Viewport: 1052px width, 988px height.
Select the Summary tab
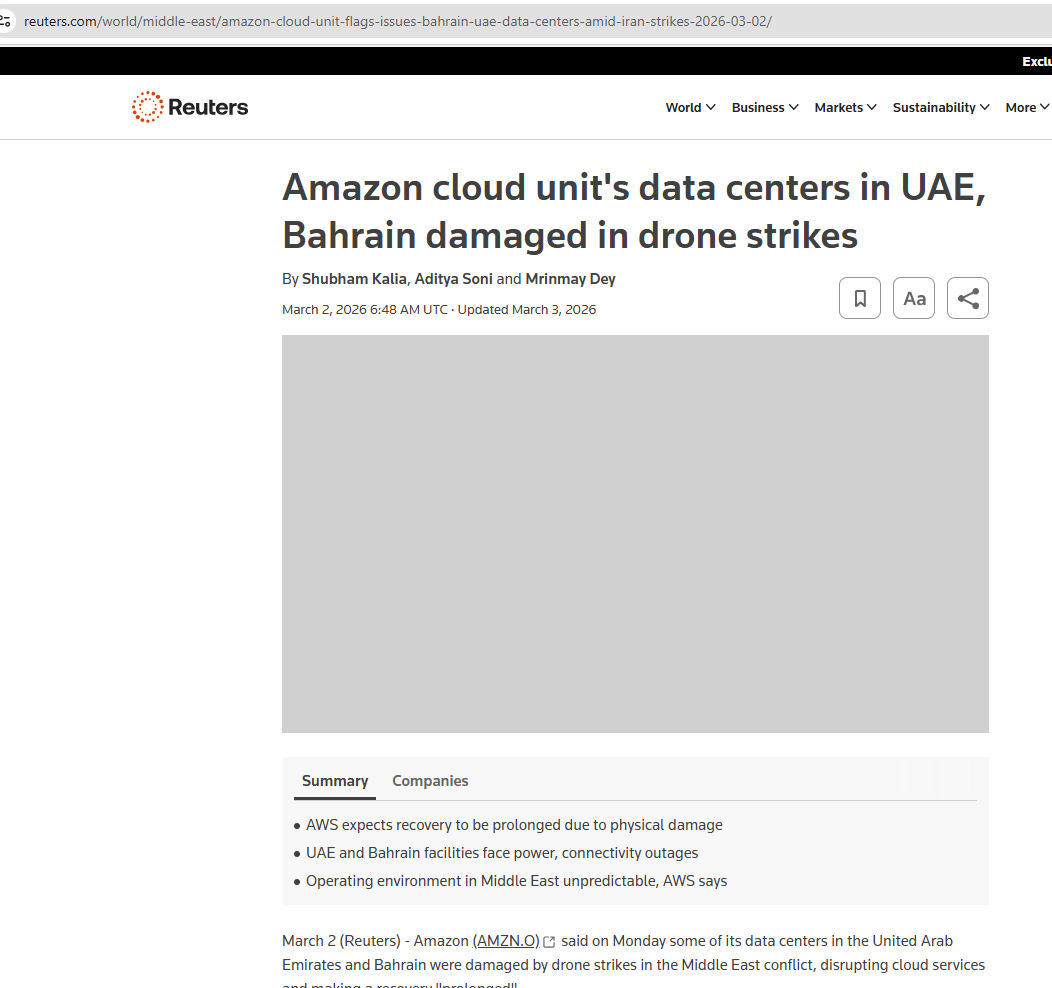[335, 781]
